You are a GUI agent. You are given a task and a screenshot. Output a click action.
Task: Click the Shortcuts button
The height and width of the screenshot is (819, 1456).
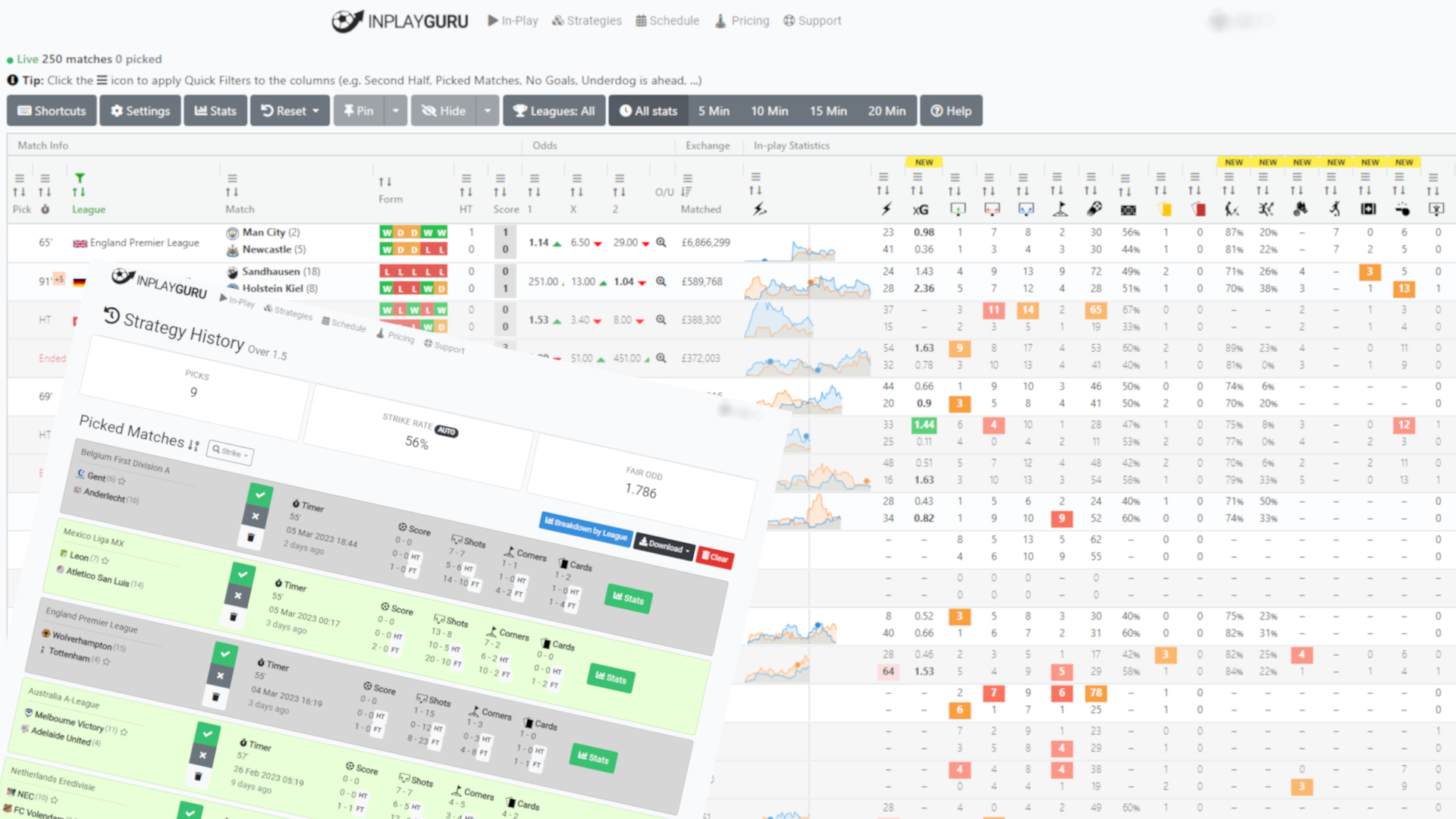tap(52, 111)
